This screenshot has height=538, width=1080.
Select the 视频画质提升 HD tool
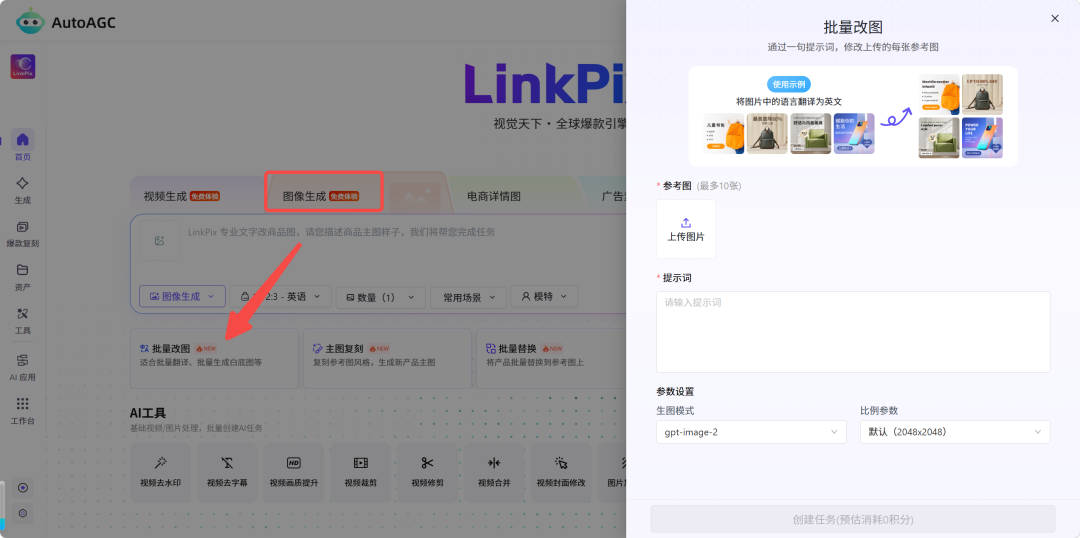[293, 472]
